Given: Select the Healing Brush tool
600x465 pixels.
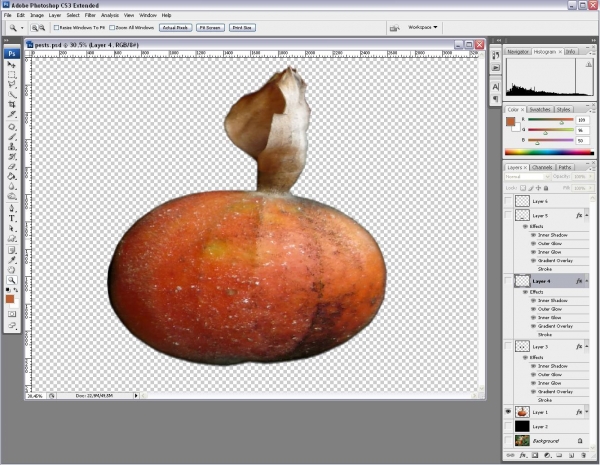Looking at the screenshot, I should (12, 127).
